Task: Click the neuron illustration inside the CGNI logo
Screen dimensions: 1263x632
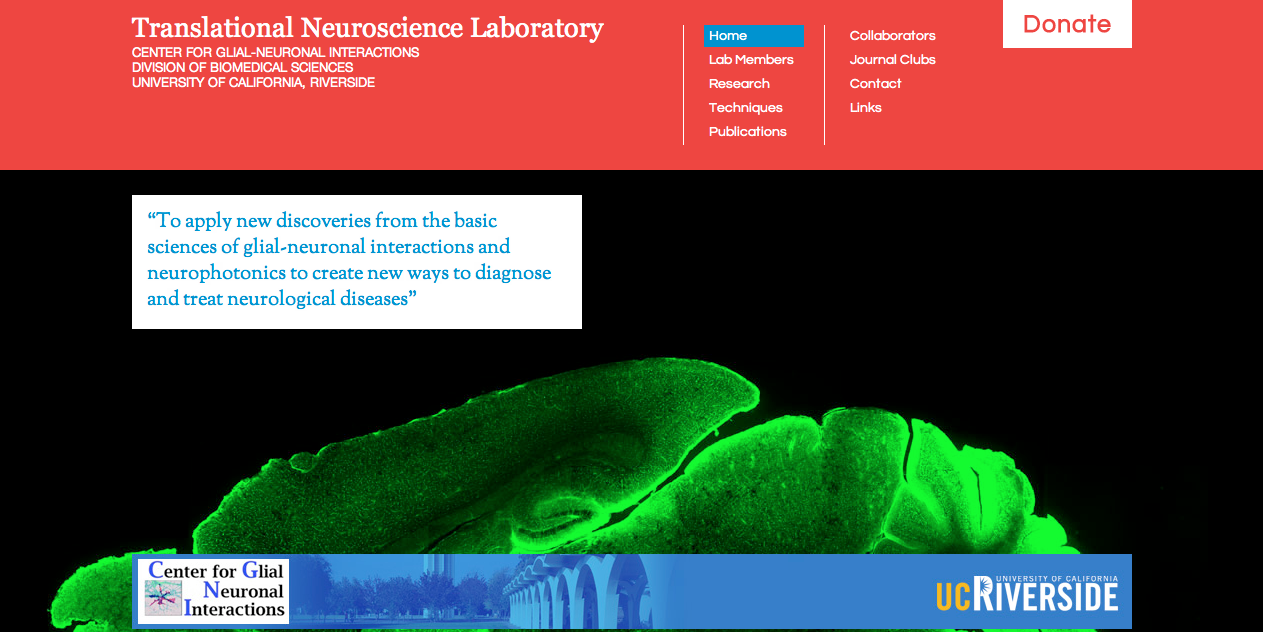Action: coord(163,597)
